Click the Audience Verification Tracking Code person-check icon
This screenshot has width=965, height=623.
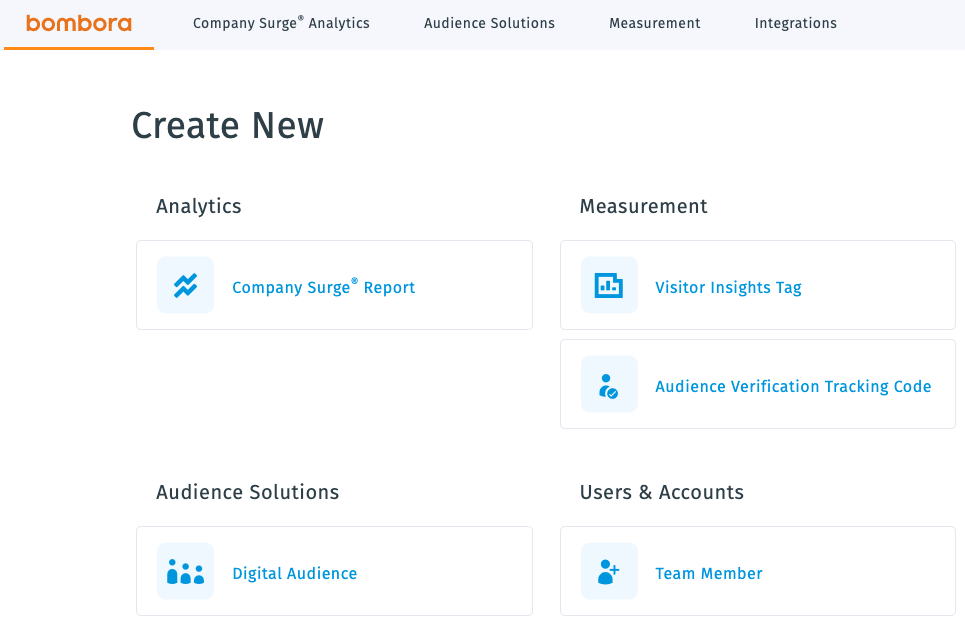[x=609, y=384]
